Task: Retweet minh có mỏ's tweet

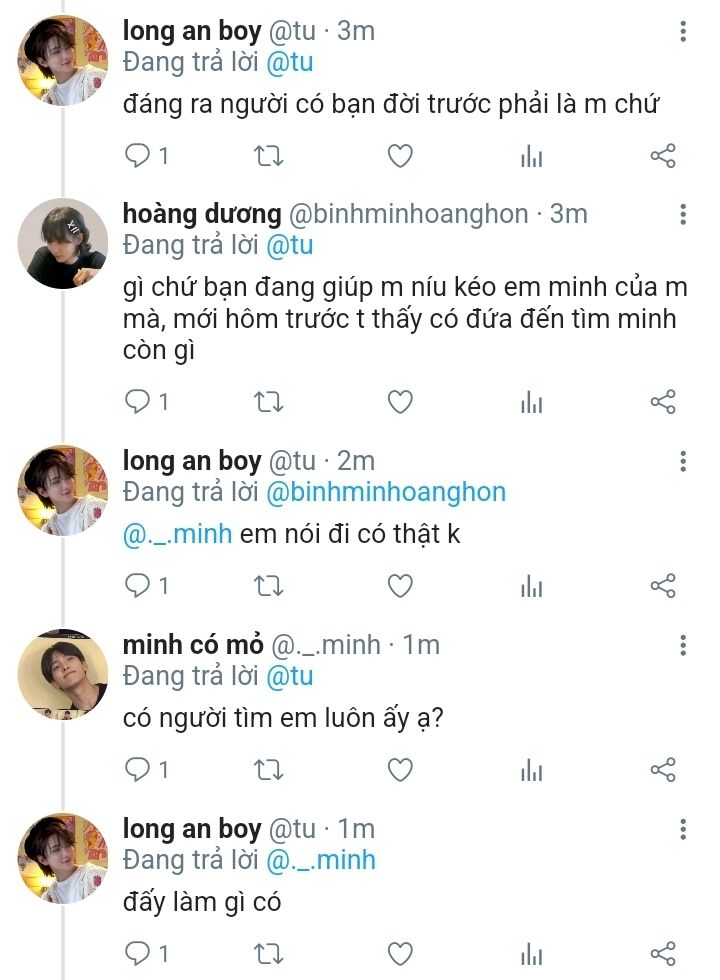Action: [269, 770]
